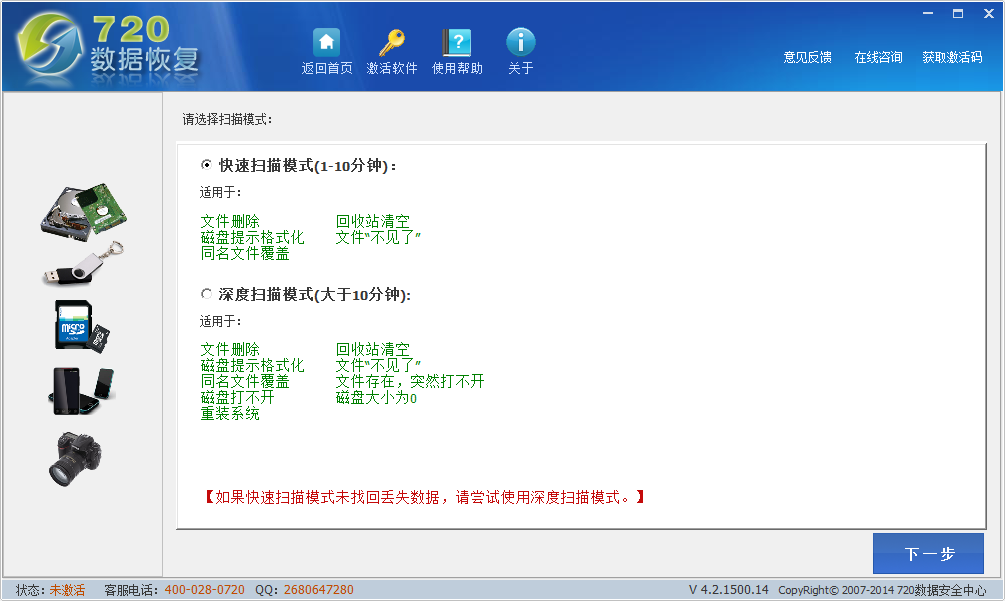The width and height of the screenshot is (1005, 601).
Task: Choose the micro SD memory card icon
Action: point(82,326)
